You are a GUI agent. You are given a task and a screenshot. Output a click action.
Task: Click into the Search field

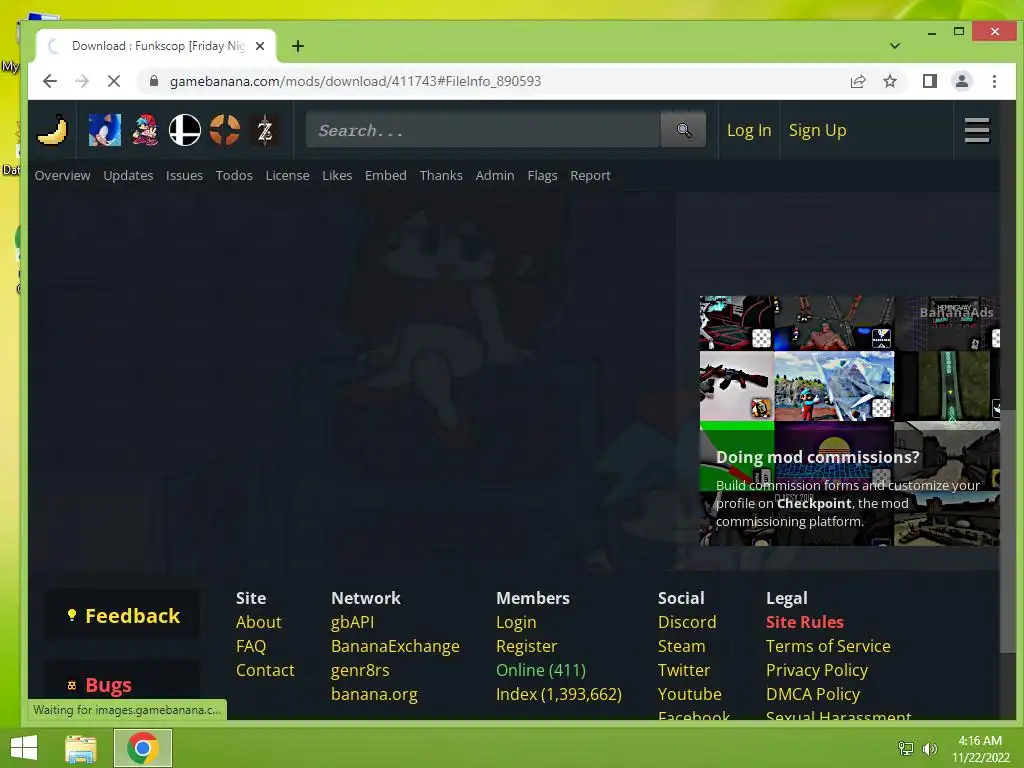point(483,130)
